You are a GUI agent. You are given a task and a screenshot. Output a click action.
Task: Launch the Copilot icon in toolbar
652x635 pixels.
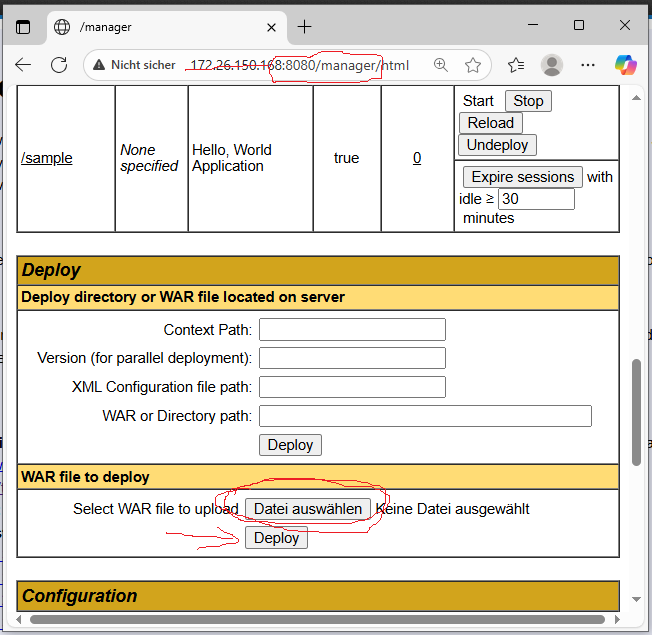(625, 65)
